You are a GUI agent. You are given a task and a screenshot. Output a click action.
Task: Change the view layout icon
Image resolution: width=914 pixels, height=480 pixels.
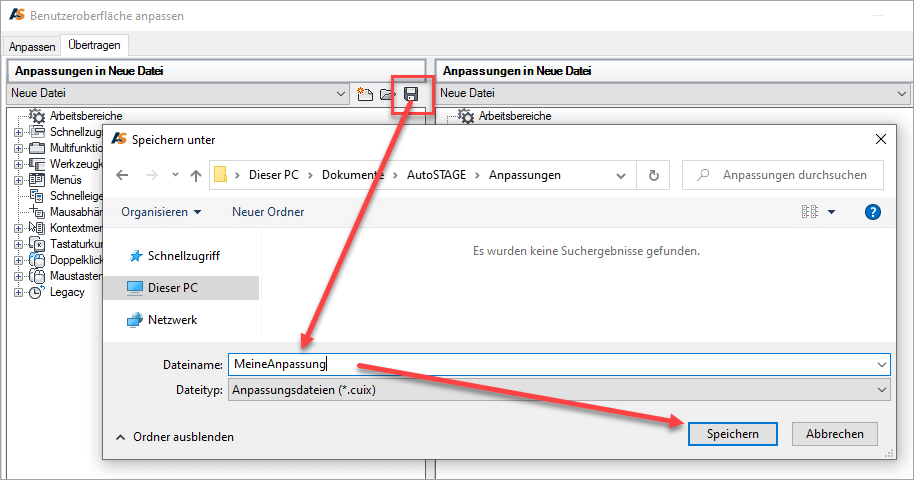pyautogui.click(x=810, y=212)
